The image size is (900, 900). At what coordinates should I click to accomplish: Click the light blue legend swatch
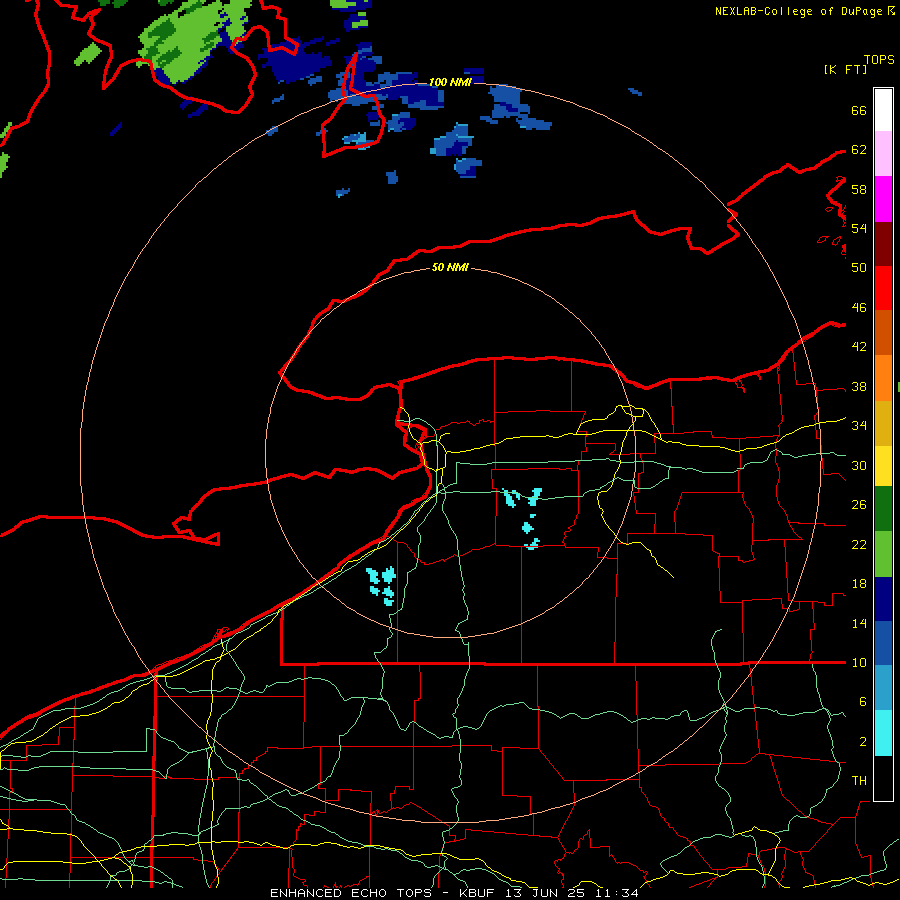883,688
